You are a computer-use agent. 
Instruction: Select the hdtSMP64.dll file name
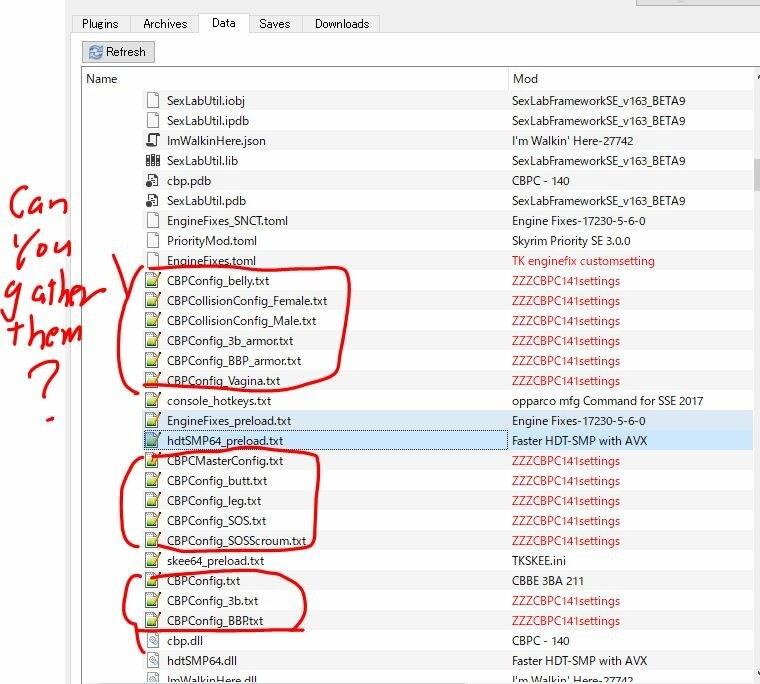202,661
